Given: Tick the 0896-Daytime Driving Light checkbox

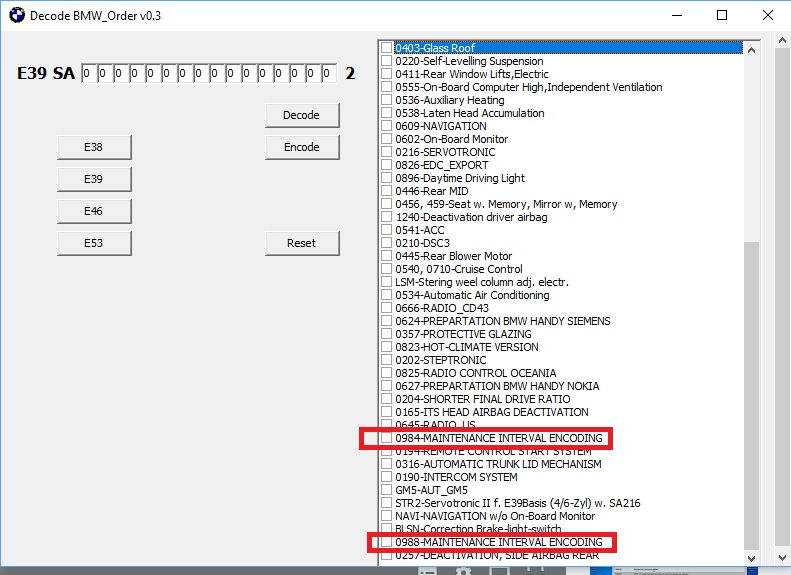Looking at the screenshot, I should [x=387, y=178].
